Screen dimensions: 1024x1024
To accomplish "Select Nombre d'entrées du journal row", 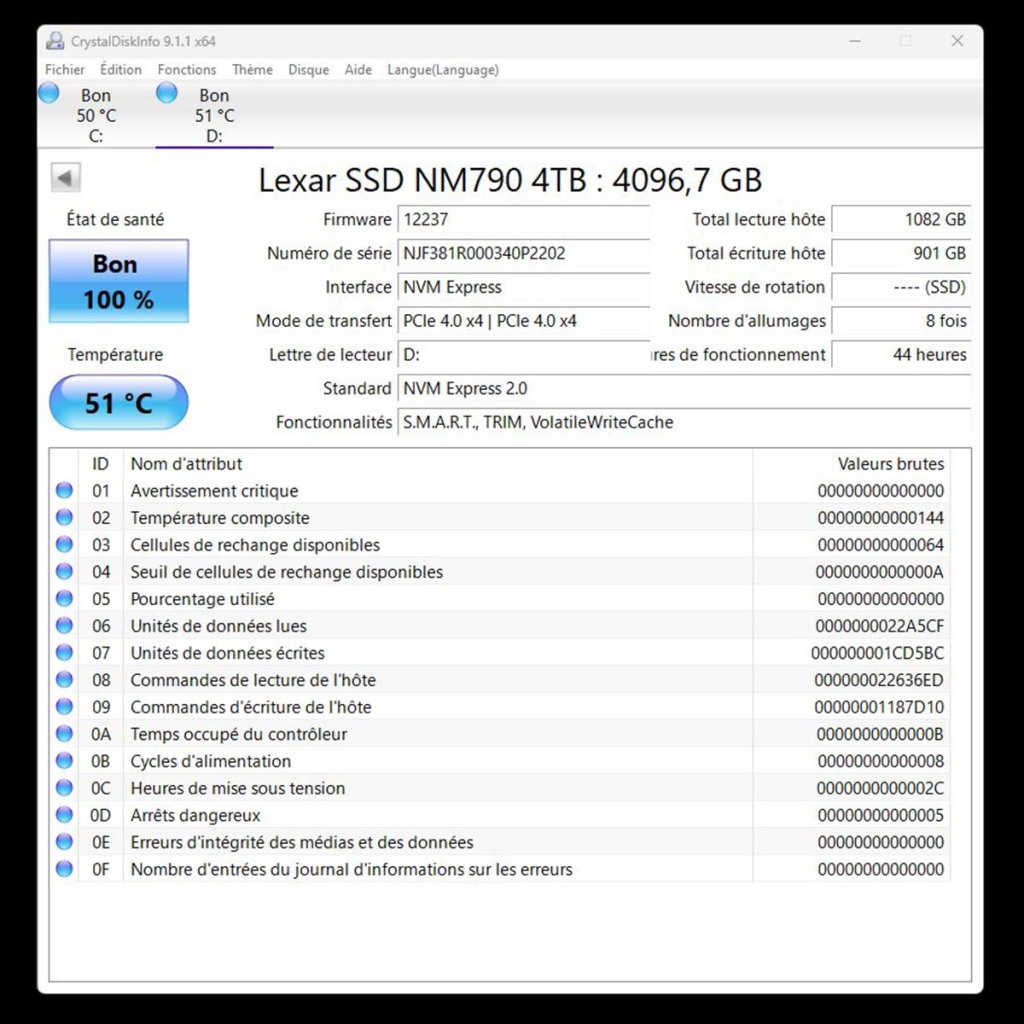I will pos(500,869).
